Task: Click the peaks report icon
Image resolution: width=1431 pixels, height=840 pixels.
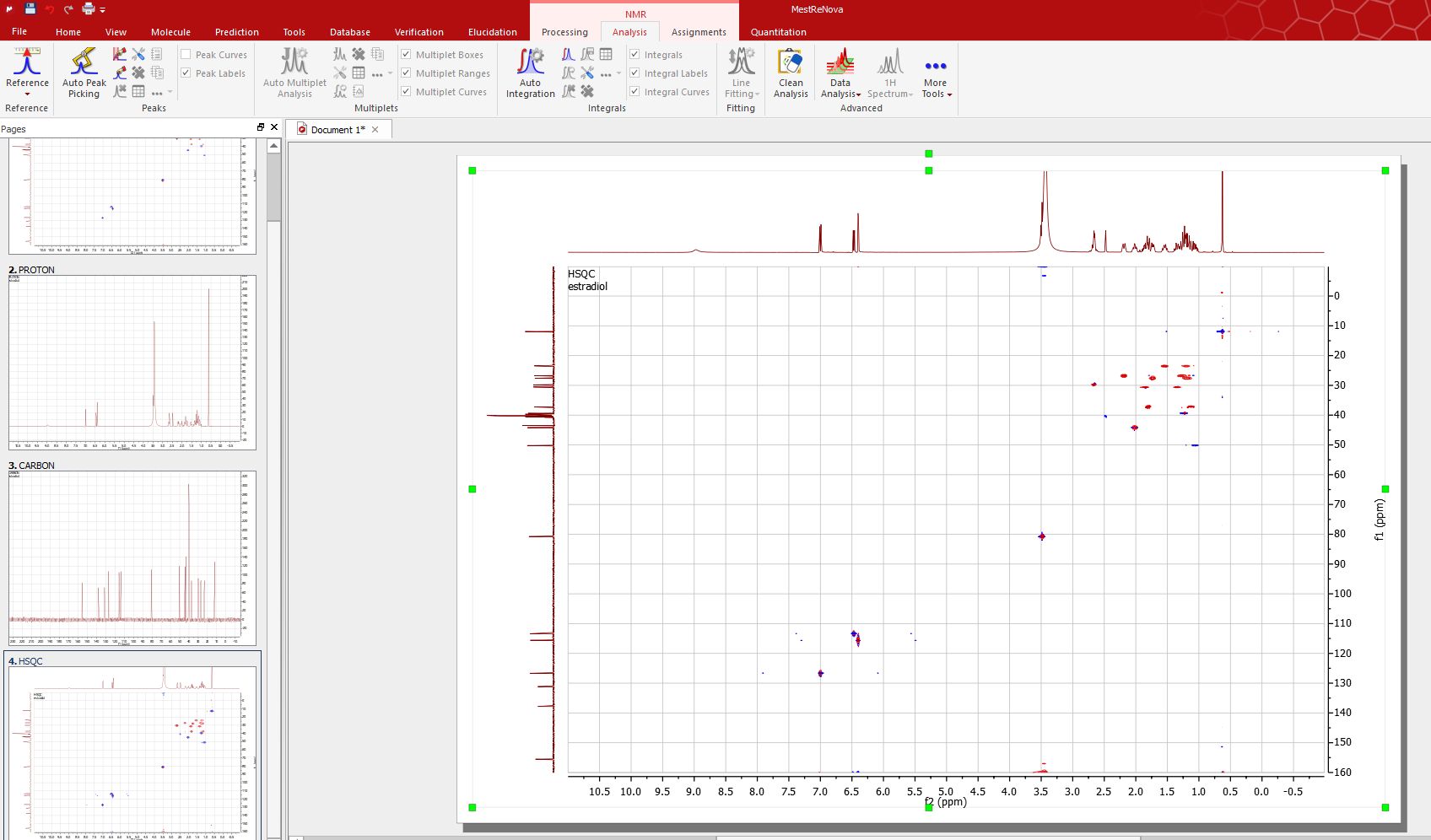Action: coord(157,54)
